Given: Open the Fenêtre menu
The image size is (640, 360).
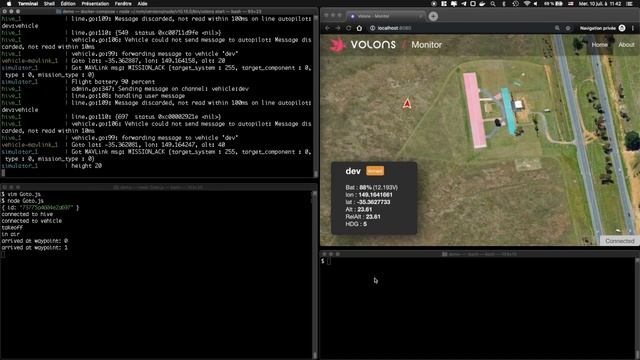Looking at the screenshot, I should [123, 4].
